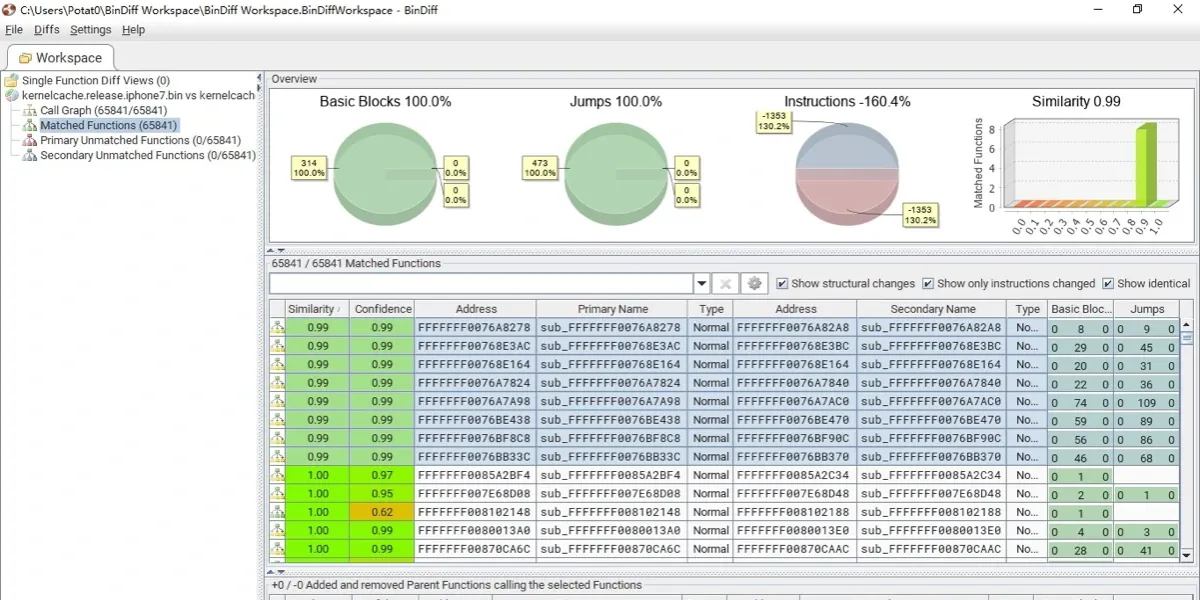Open filter options gear icon
1200x600 pixels.
click(755, 284)
